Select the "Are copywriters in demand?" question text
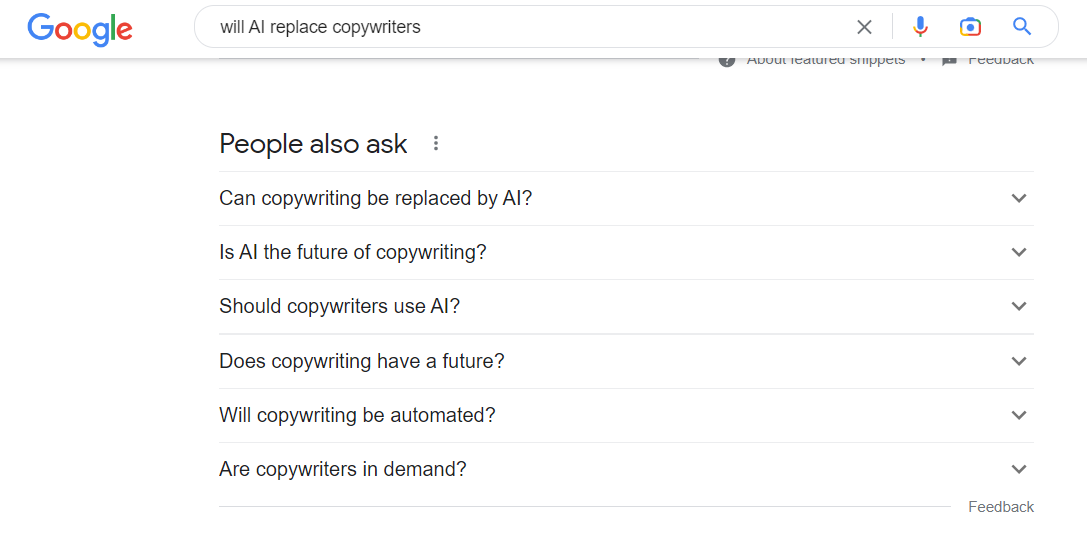 (343, 469)
